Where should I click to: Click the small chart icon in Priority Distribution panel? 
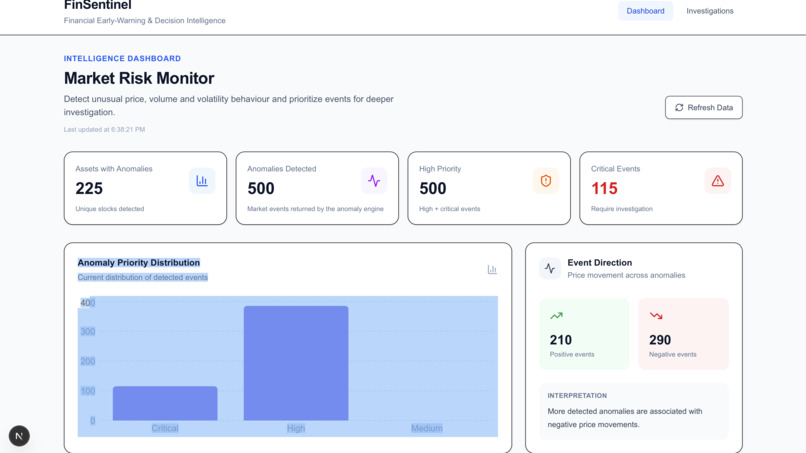492,269
